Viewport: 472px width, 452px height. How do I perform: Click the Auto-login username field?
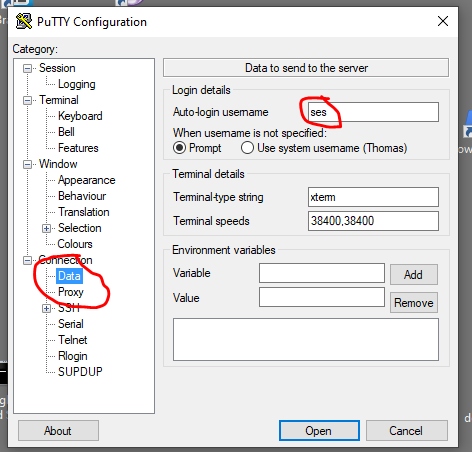click(373, 112)
